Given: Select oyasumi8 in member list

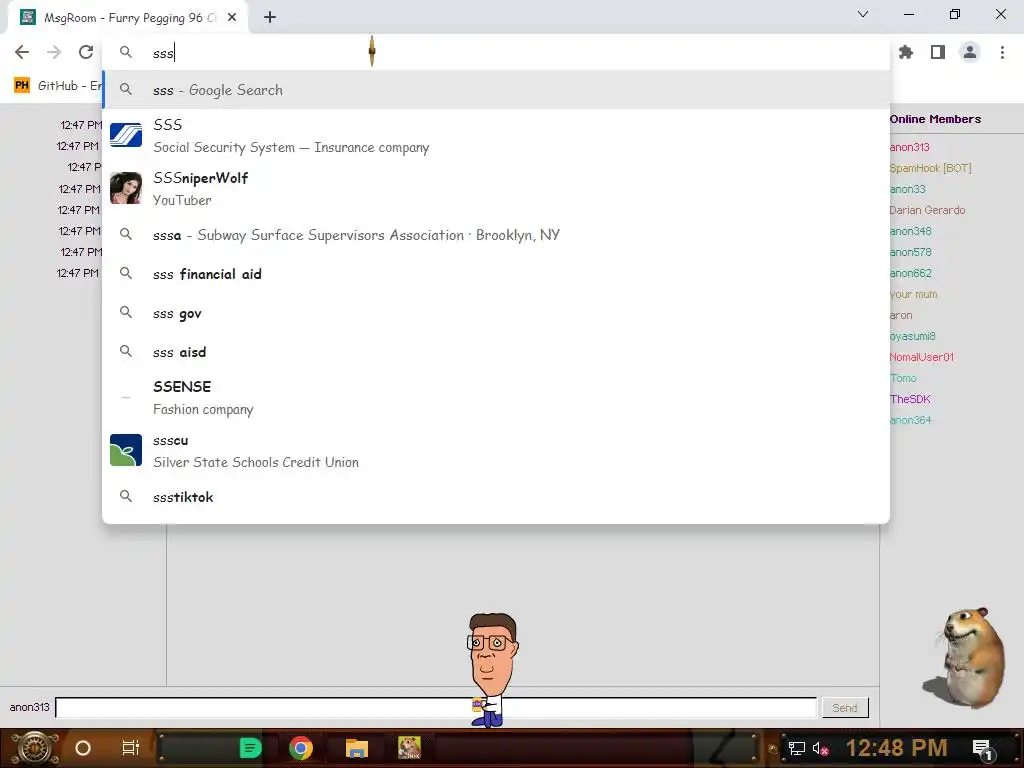Looking at the screenshot, I should tap(912, 336).
